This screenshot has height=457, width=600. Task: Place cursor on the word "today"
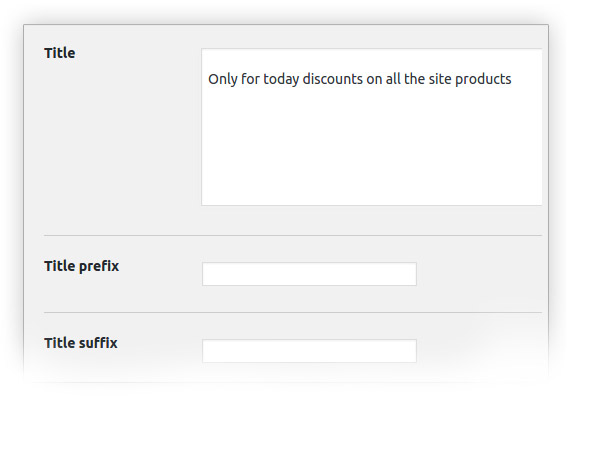(x=281, y=80)
